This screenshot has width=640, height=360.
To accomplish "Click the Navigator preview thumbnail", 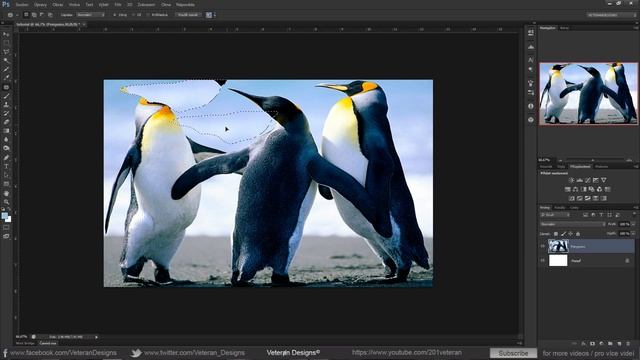I will pyautogui.click(x=588, y=93).
